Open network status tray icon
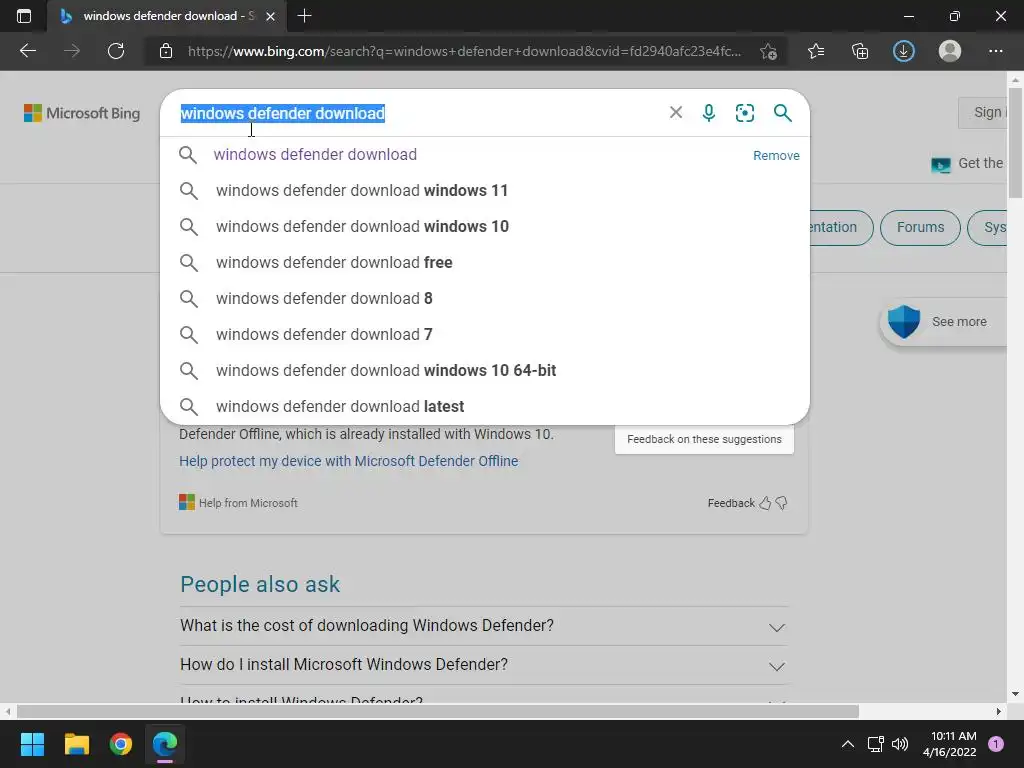Viewport: 1024px width, 768px height. (x=875, y=744)
